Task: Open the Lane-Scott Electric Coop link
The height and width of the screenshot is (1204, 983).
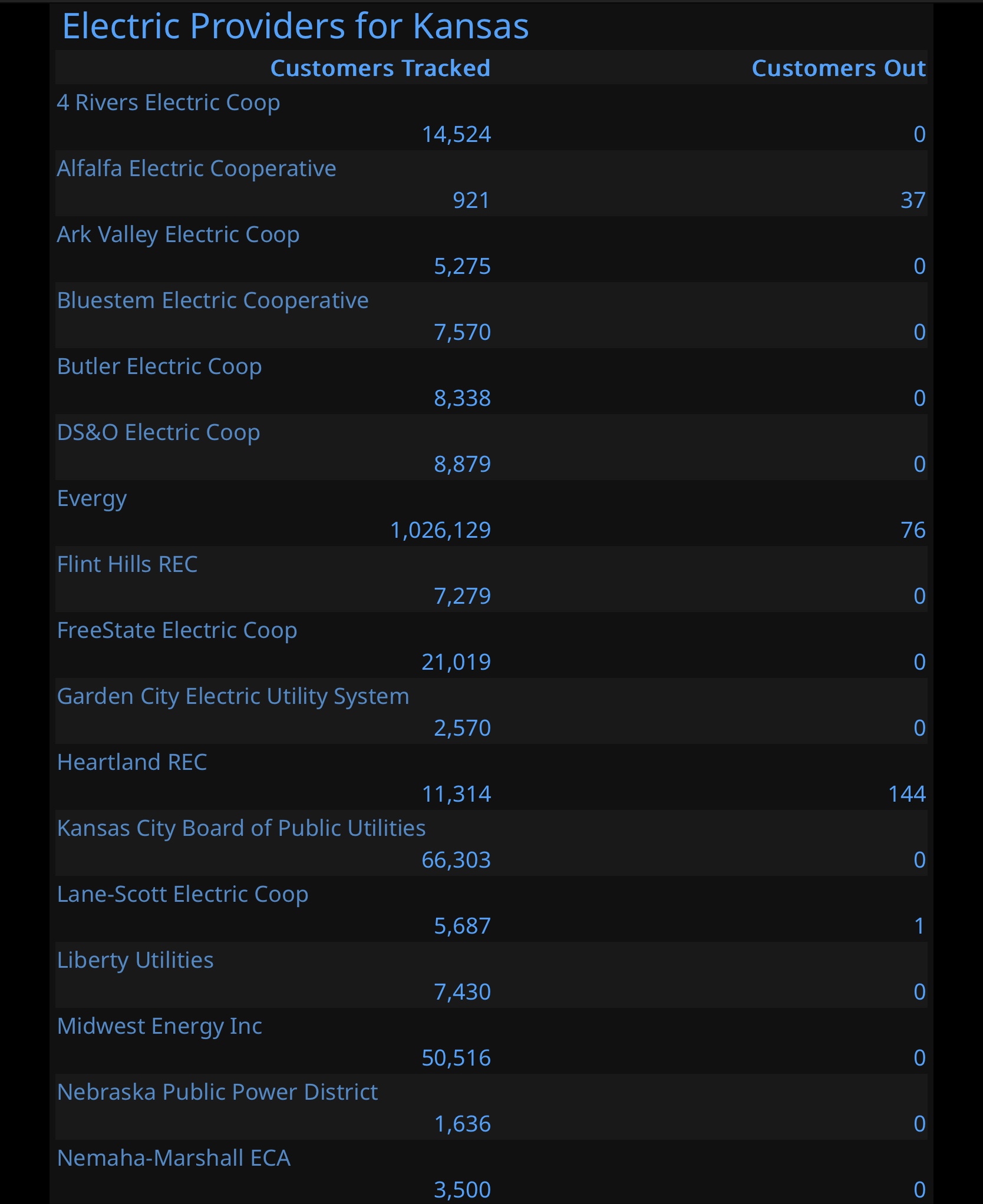Action: tap(183, 895)
